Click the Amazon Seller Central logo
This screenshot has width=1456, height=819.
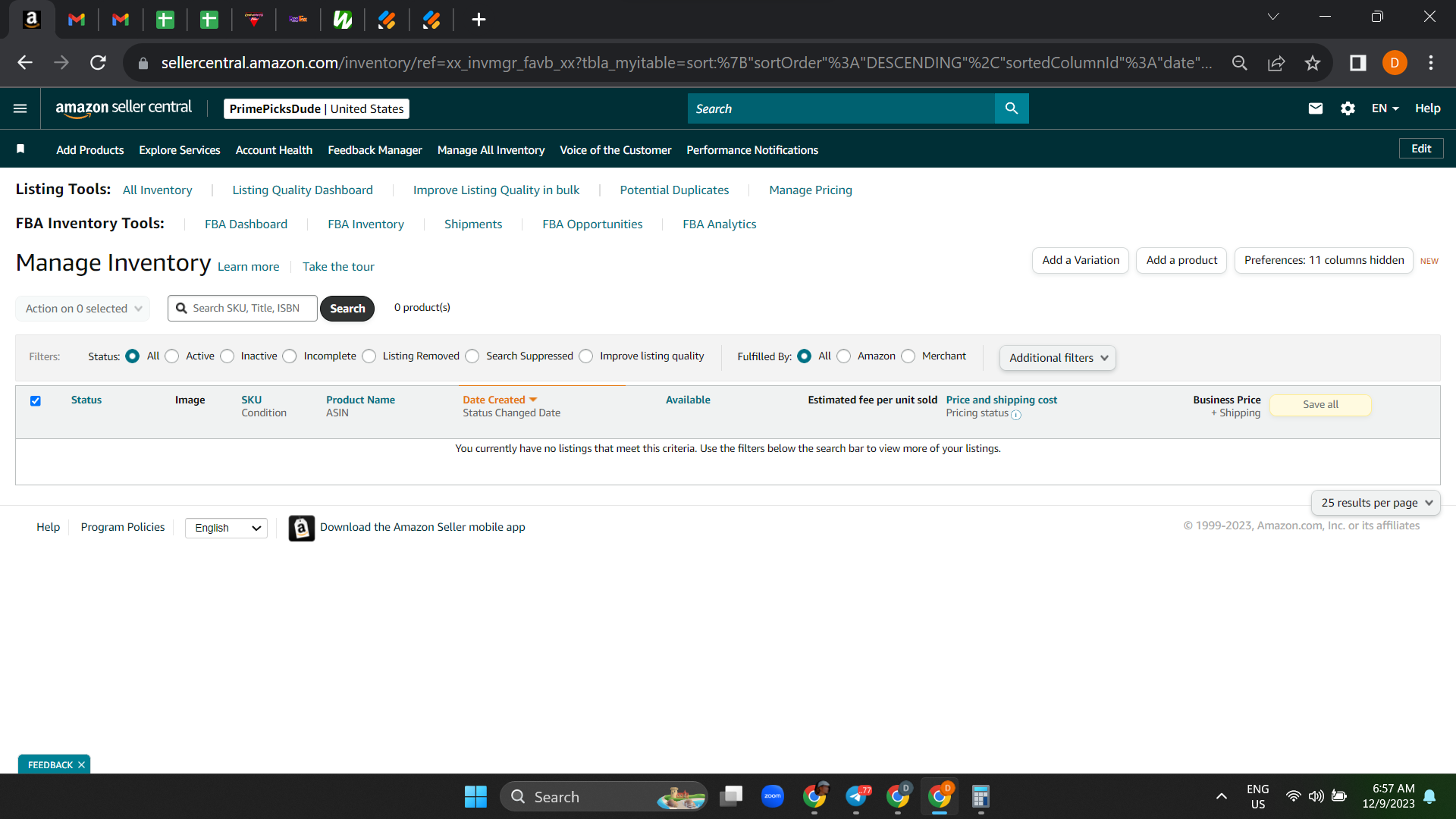tap(124, 108)
